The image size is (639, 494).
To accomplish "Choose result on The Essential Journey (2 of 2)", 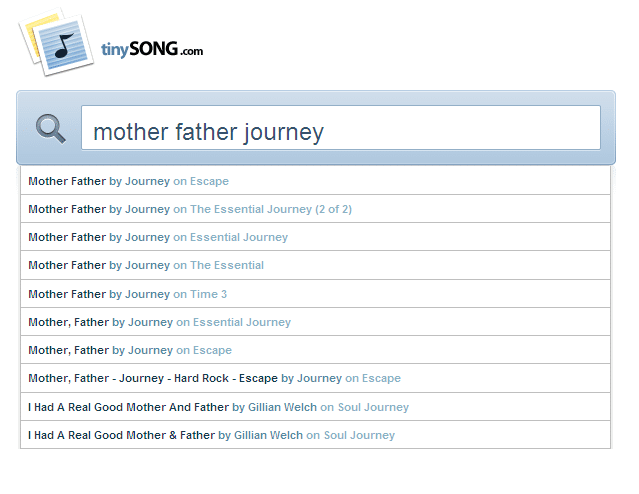I will pos(315,209).
